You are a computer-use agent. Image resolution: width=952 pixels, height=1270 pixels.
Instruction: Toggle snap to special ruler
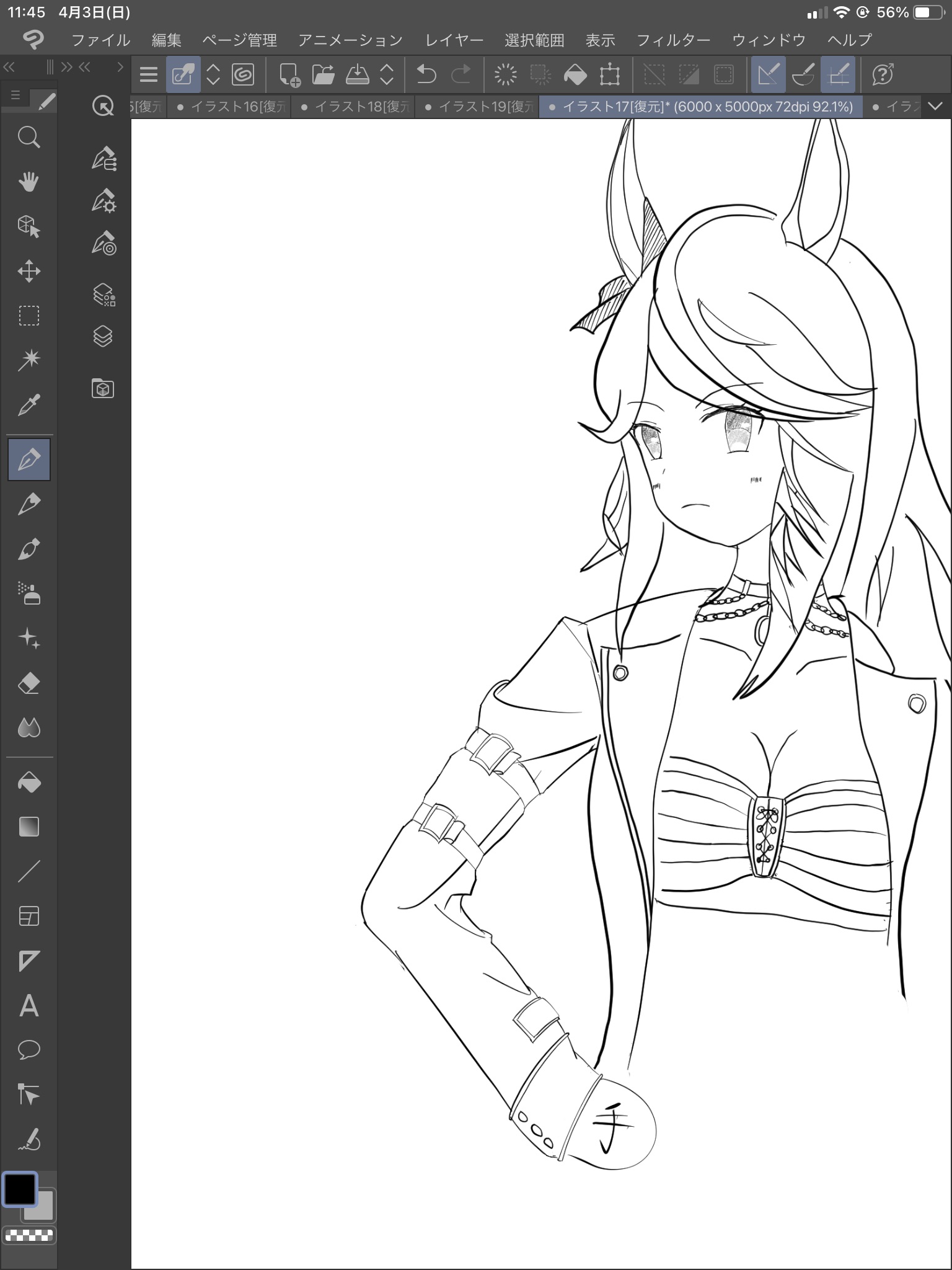803,75
